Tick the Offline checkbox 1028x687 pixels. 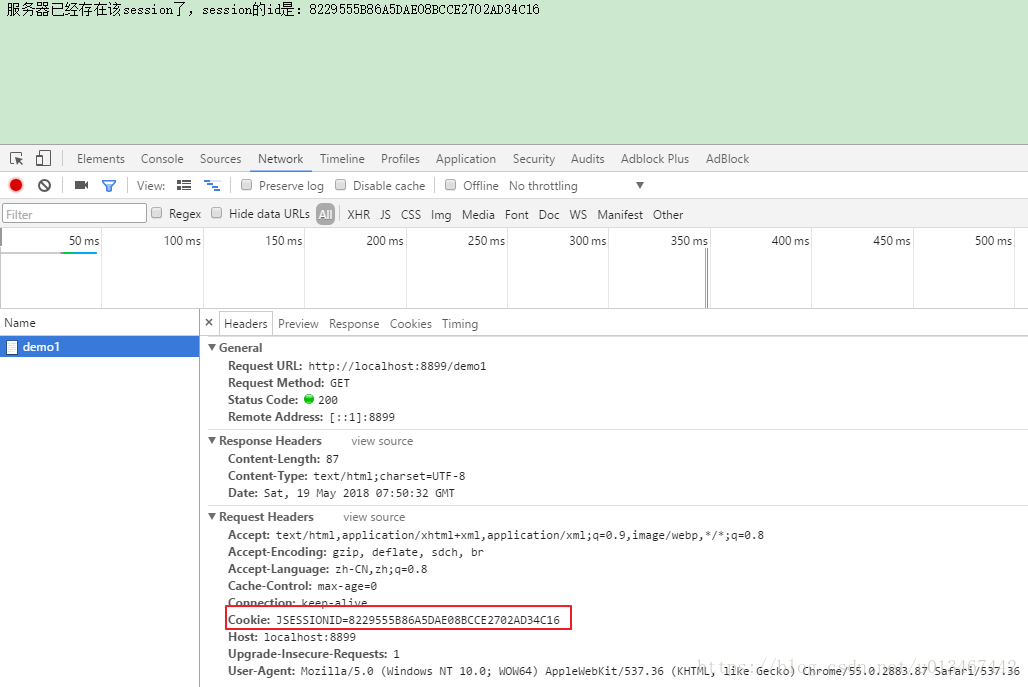pos(450,185)
